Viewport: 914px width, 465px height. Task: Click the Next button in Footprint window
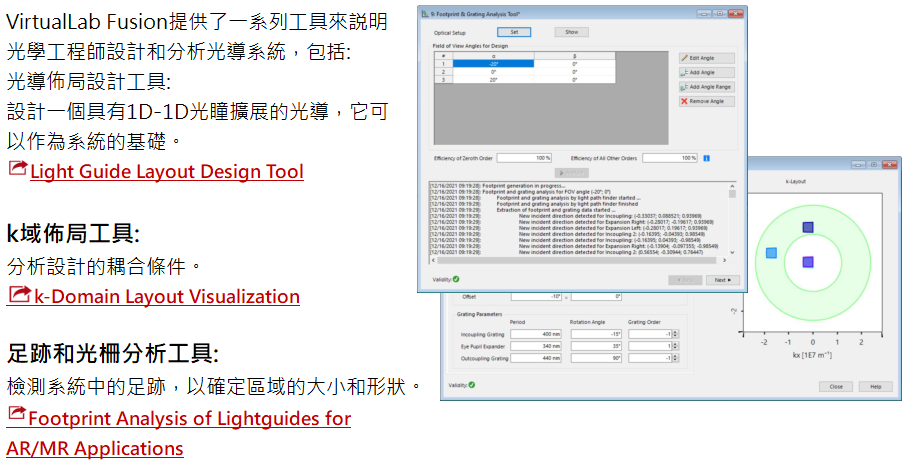pyautogui.click(x=722, y=280)
